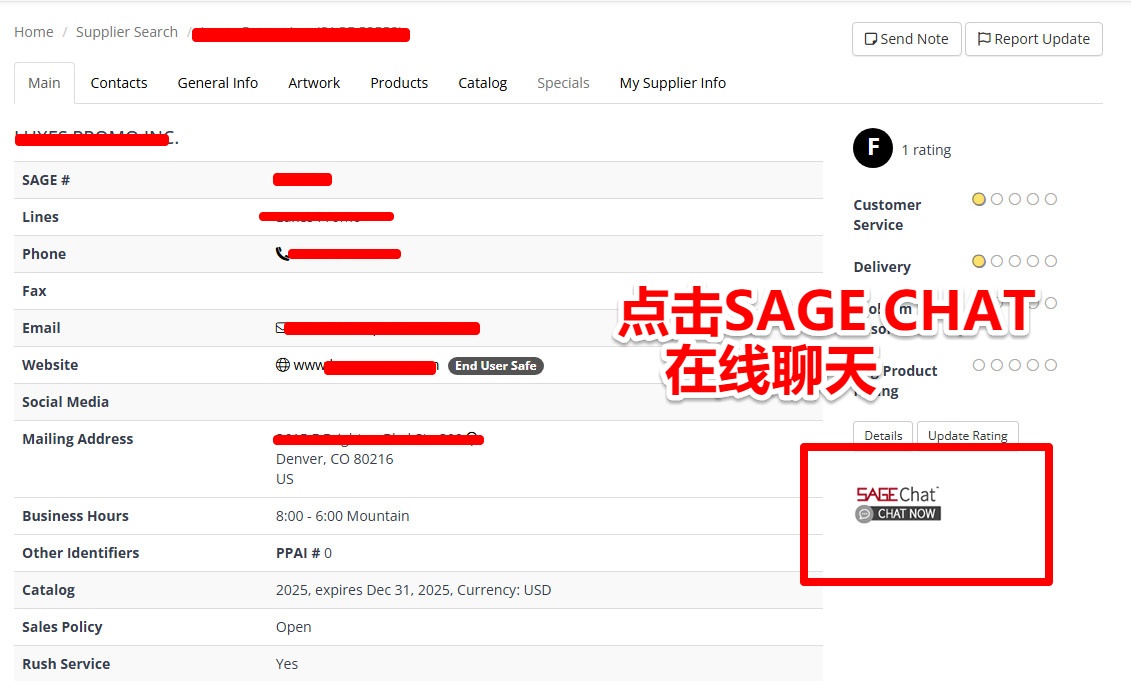Viewport: 1131px width, 681px height.
Task: Open the General Info tab
Action: click(x=218, y=83)
